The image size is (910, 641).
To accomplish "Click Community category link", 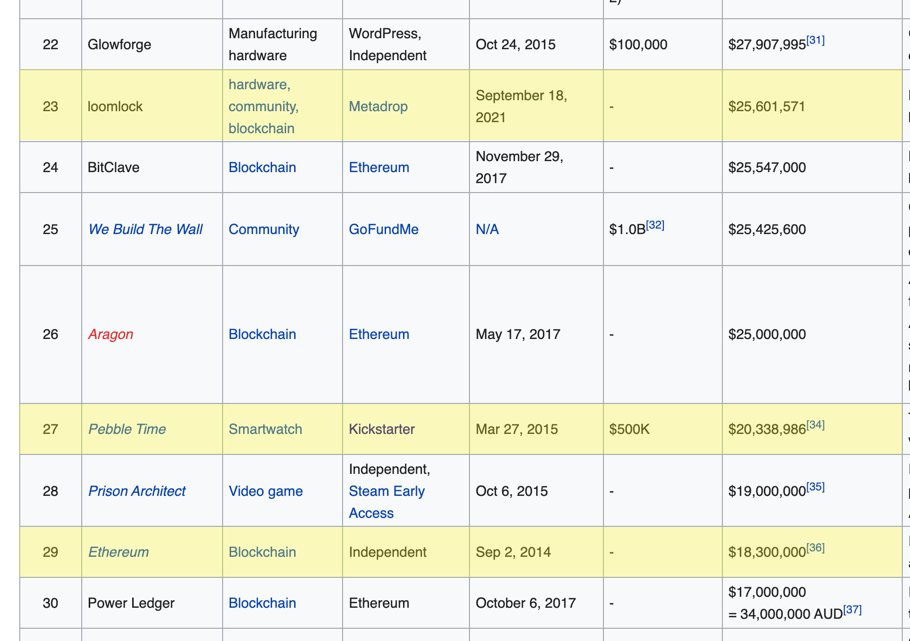I will click(264, 229).
